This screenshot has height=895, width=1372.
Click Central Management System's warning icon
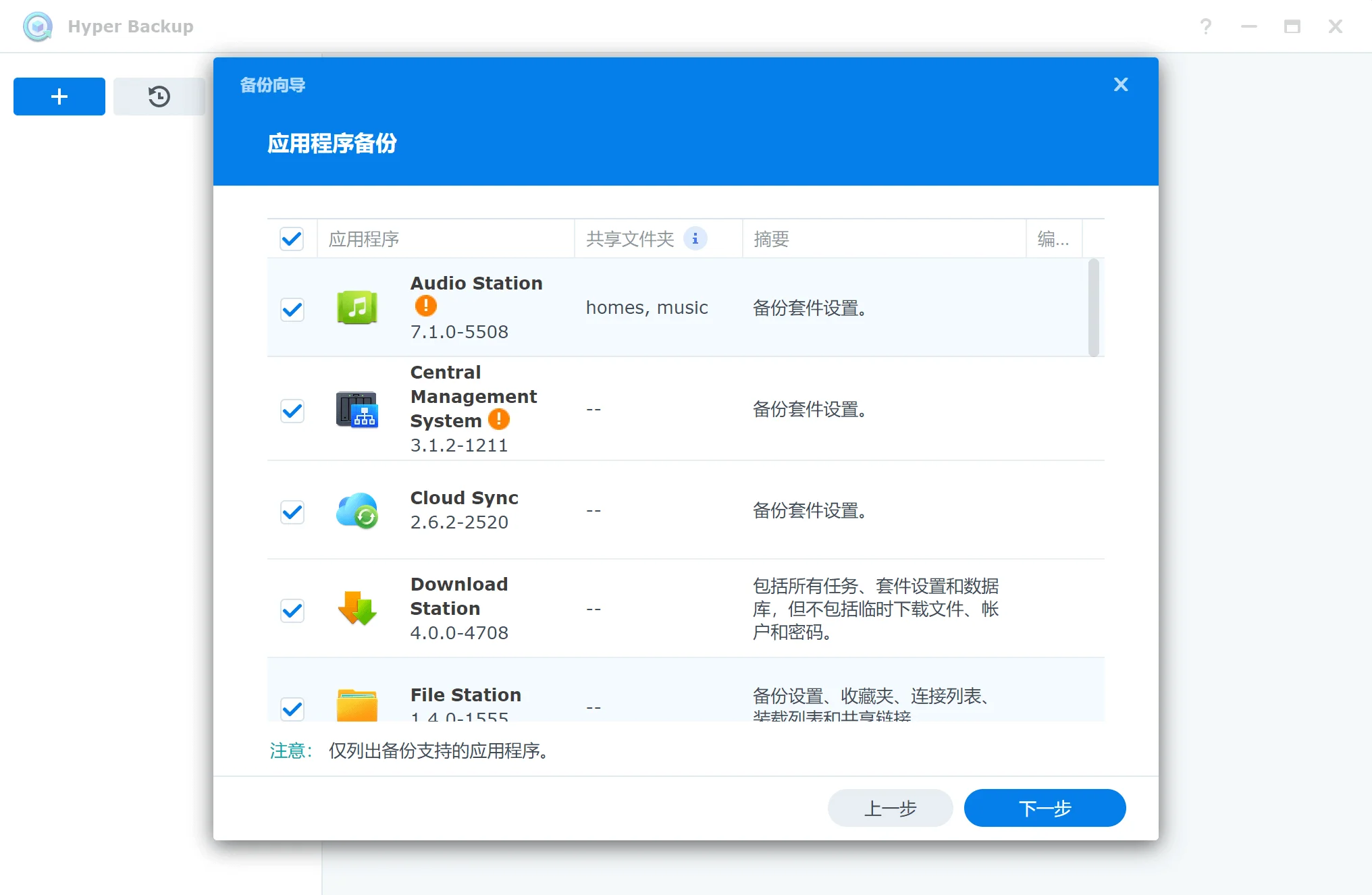tap(499, 420)
